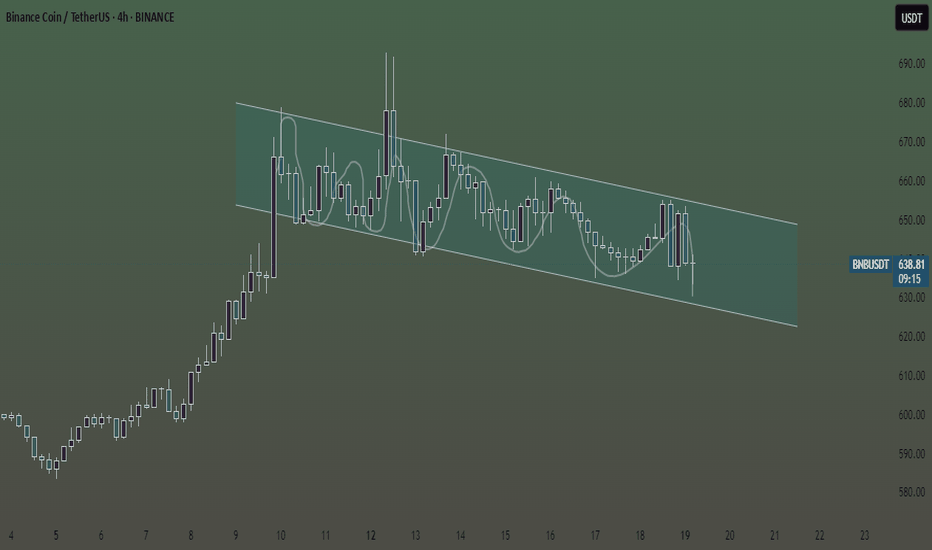Click date 15 on the time axis
The height and width of the screenshot is (550, 932).
click(505, 536)
